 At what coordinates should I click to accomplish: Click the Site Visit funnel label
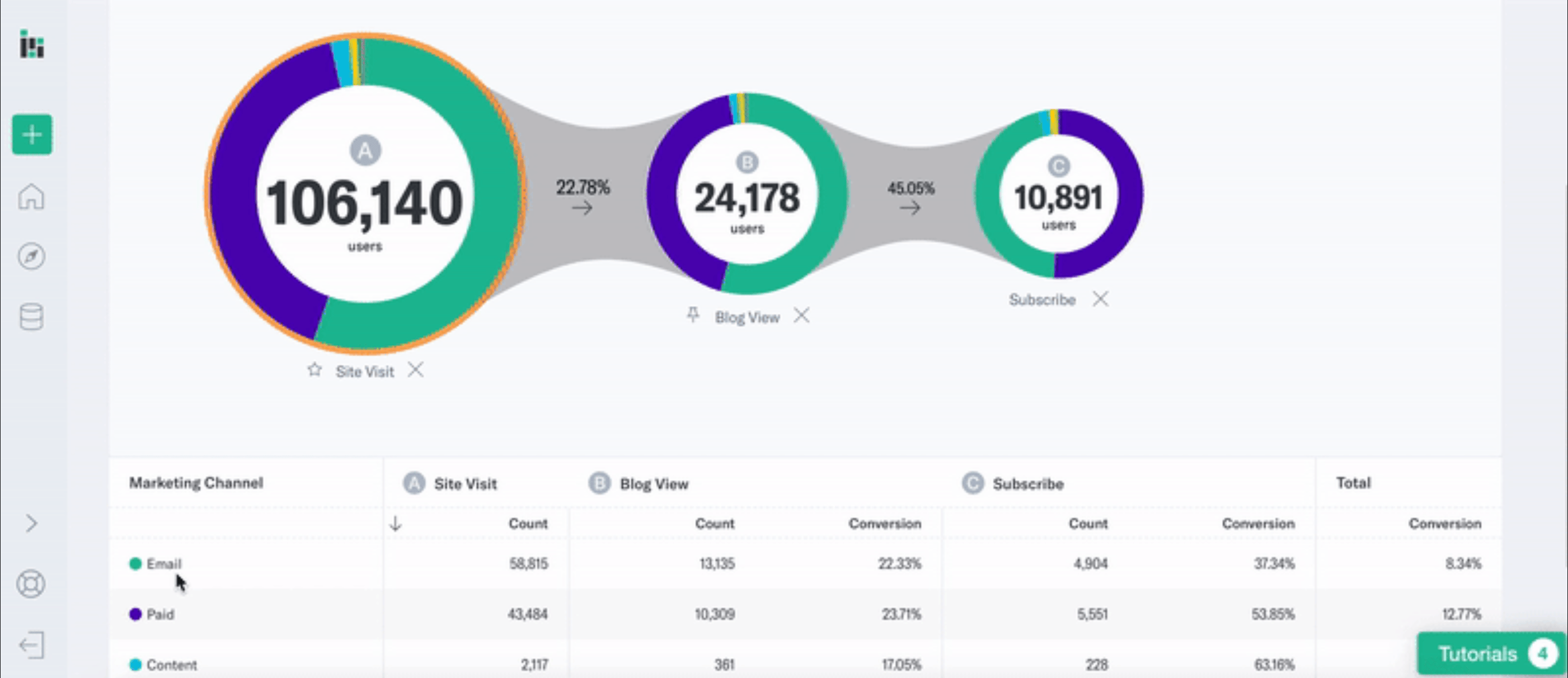(x=365, y=372)
